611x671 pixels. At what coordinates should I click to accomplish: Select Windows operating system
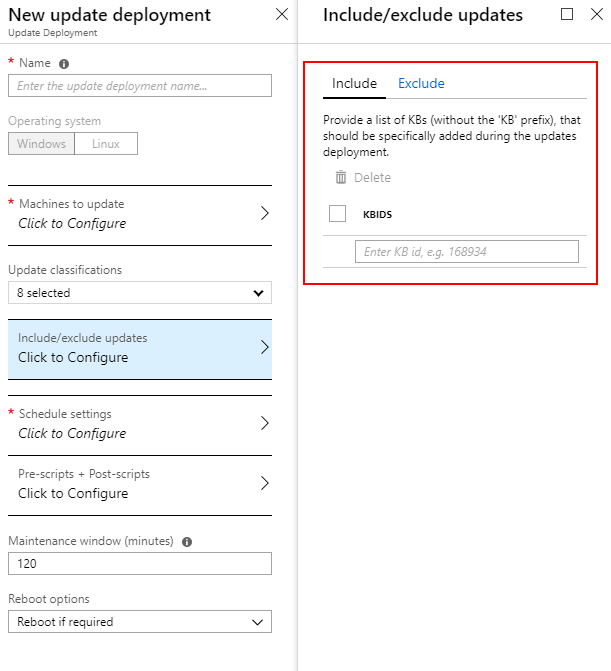click(x=42, y=144)
